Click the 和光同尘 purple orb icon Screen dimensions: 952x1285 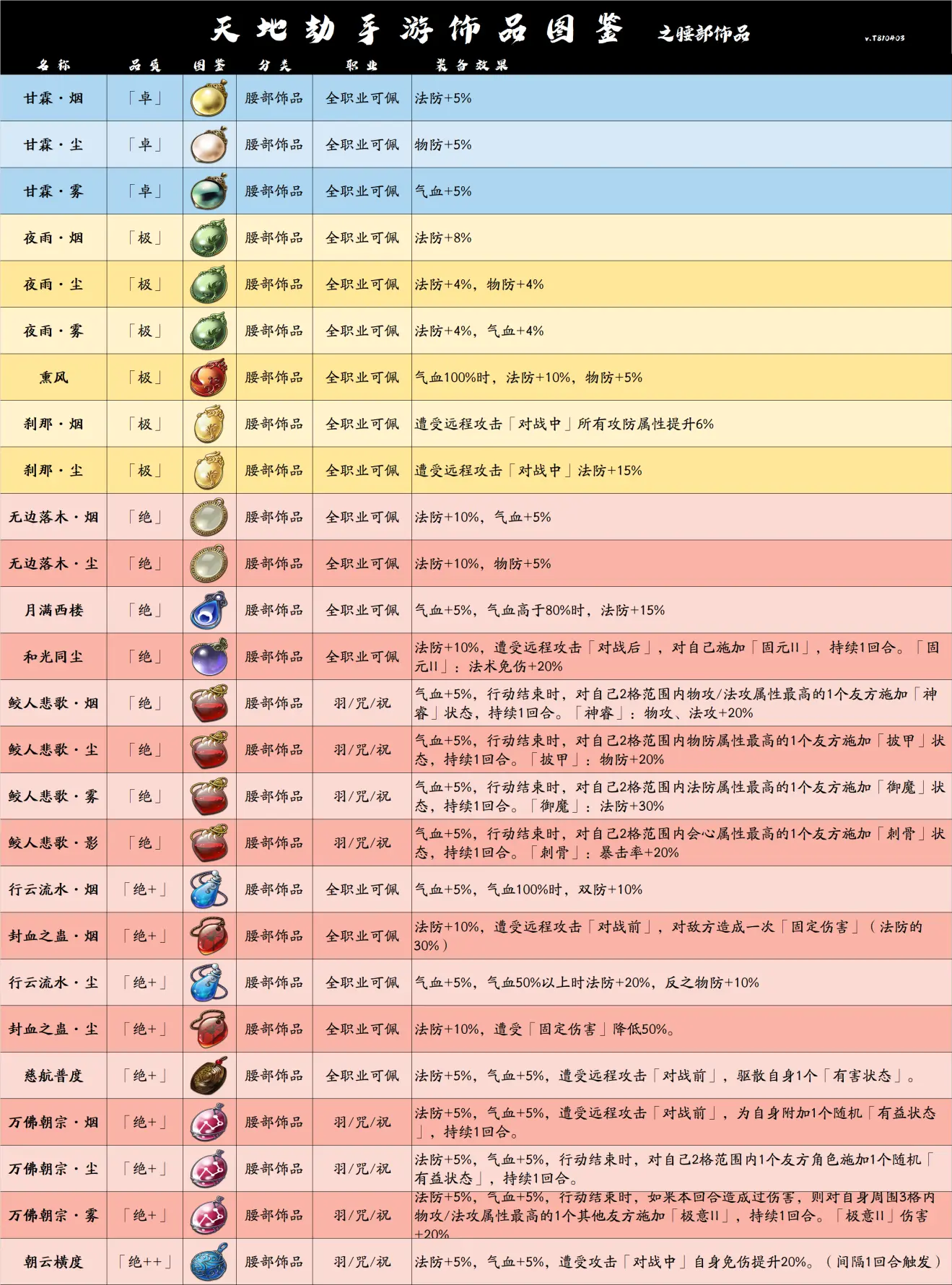(209, 657)
